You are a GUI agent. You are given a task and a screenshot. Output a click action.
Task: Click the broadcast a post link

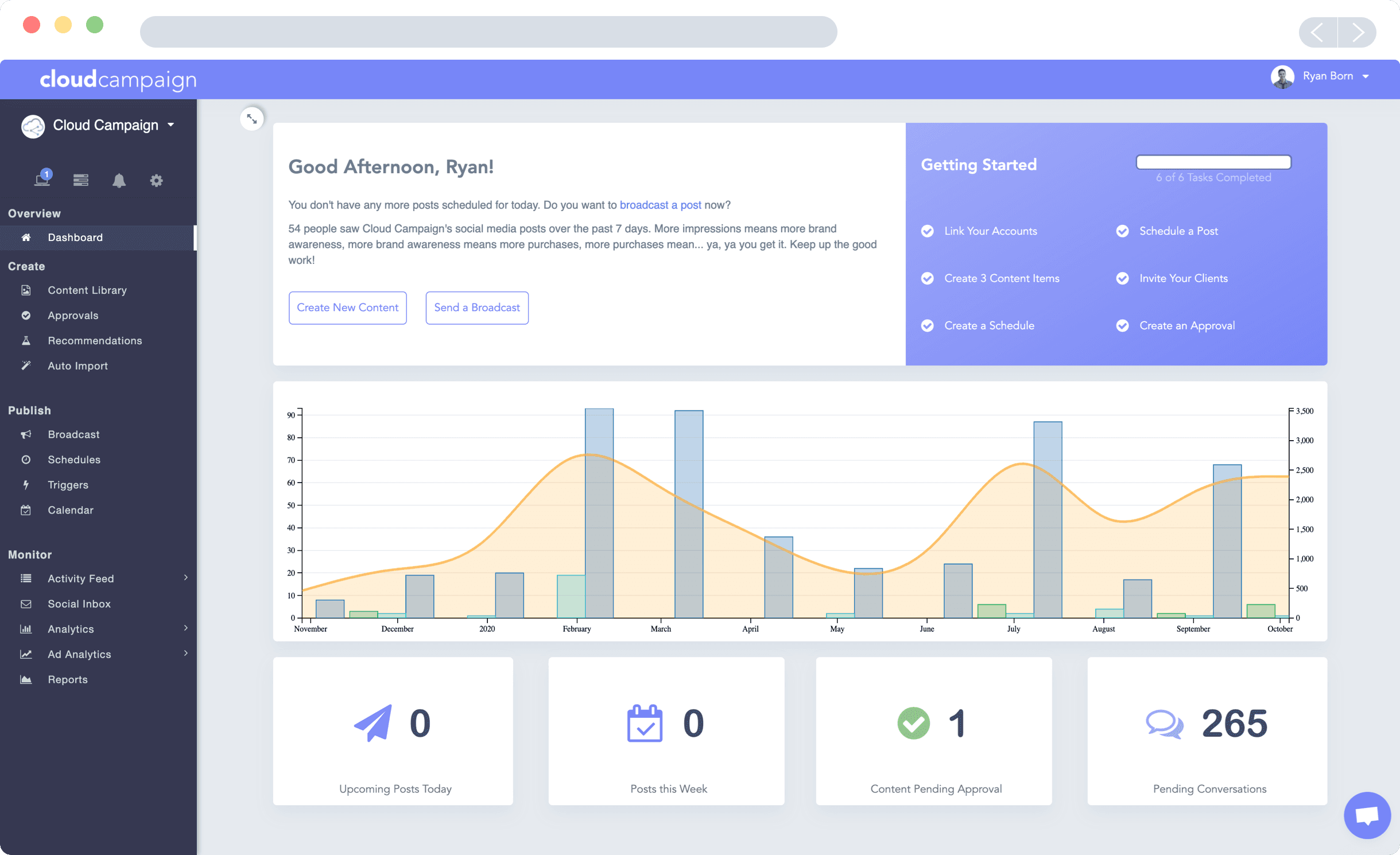pyautogui.click(x=660, y=205)
